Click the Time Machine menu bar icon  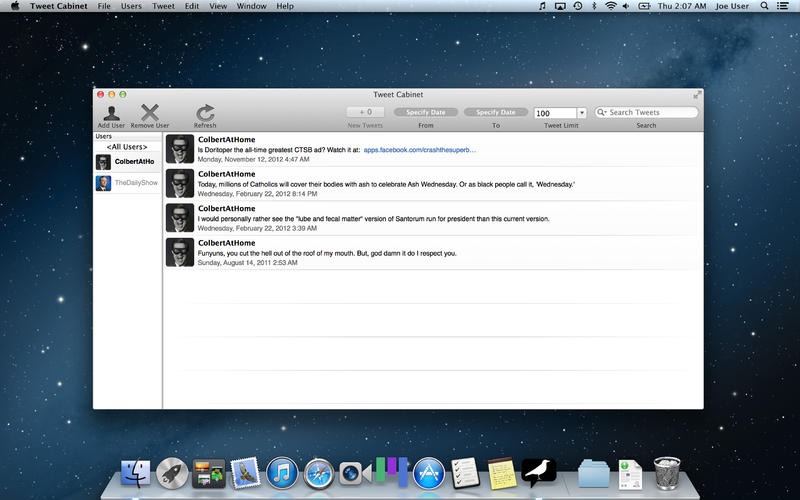click(x=578, y=6)
